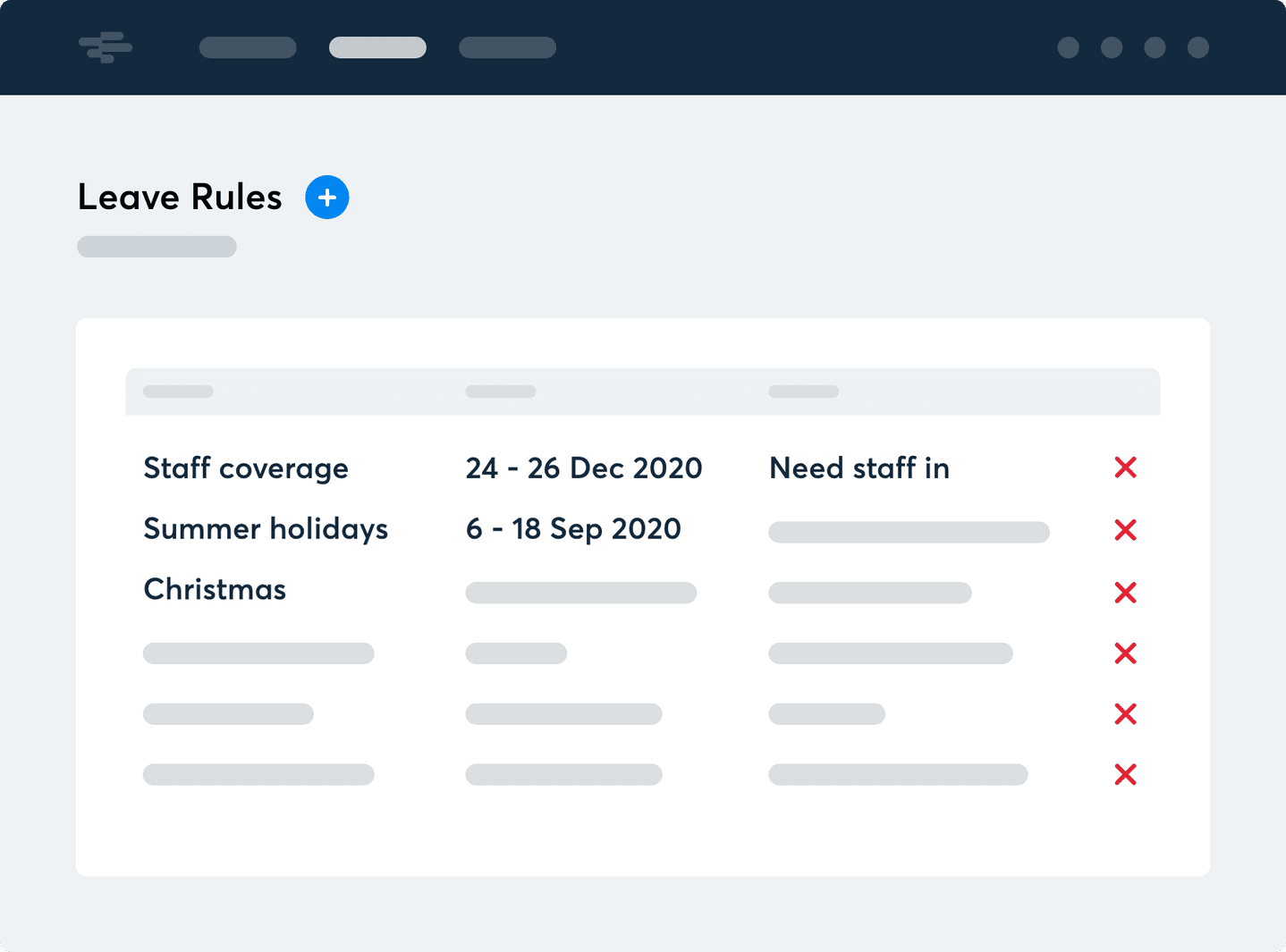
Task: Click the Need staff in note
Action: pyautogui.click(x=859, y=468)
